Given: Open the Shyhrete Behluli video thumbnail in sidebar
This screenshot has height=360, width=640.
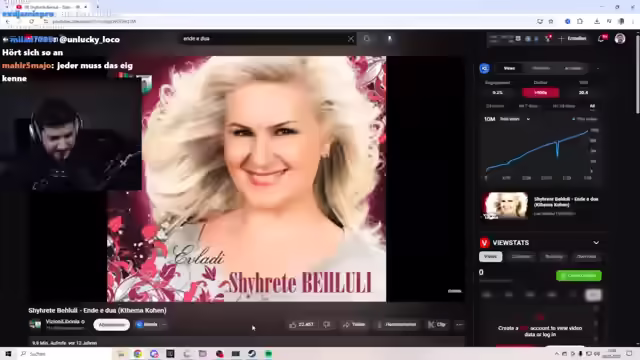Looking at the screenshot, I should click(x=505, y=205).
